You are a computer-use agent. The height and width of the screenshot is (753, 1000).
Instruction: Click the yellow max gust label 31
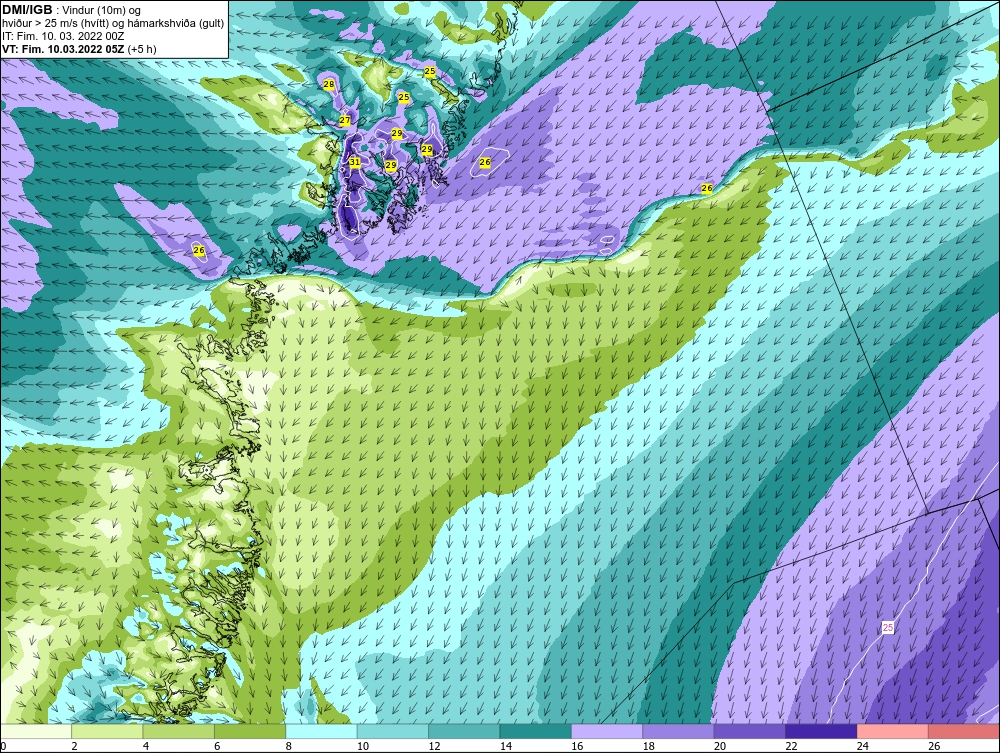coord(355,162)
